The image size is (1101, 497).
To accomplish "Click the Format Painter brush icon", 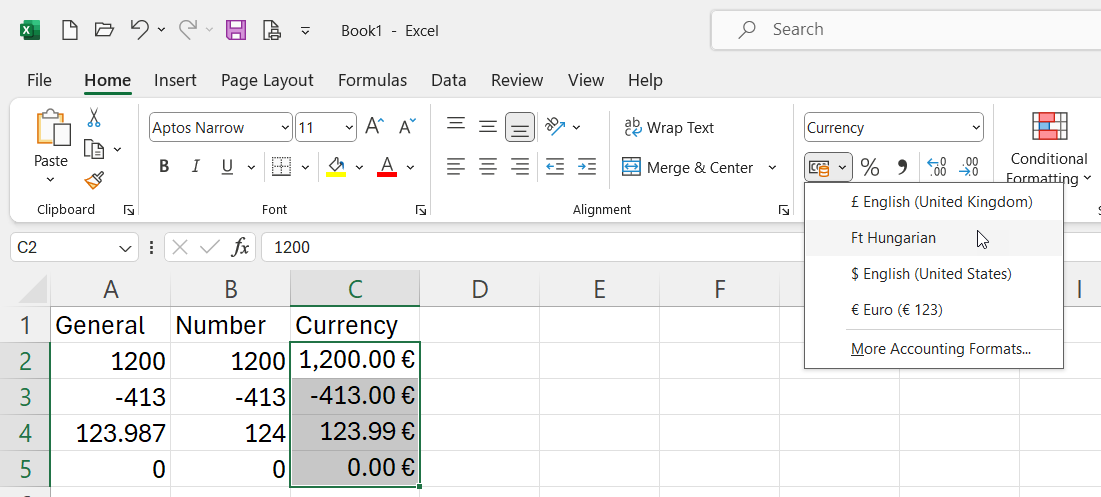I will 94,180.
